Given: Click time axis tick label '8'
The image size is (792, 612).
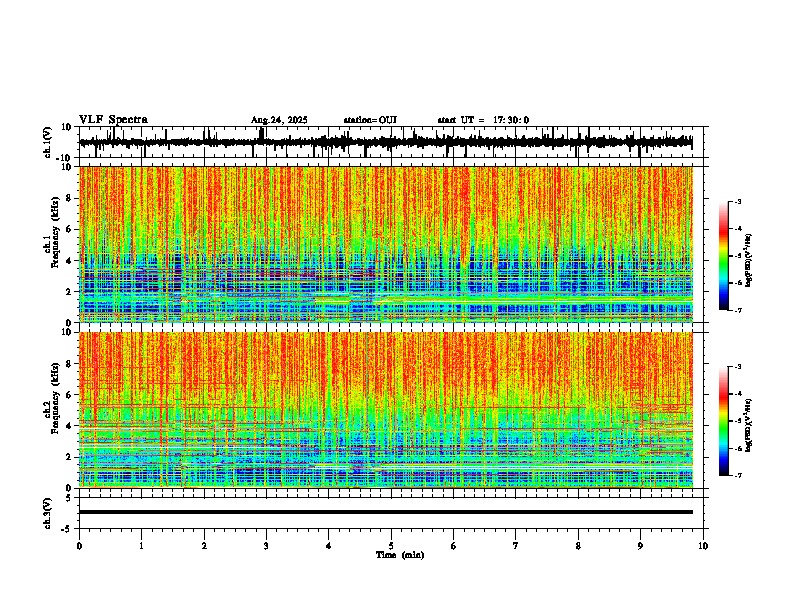Looking at the screenshot, I should [578, 546].
